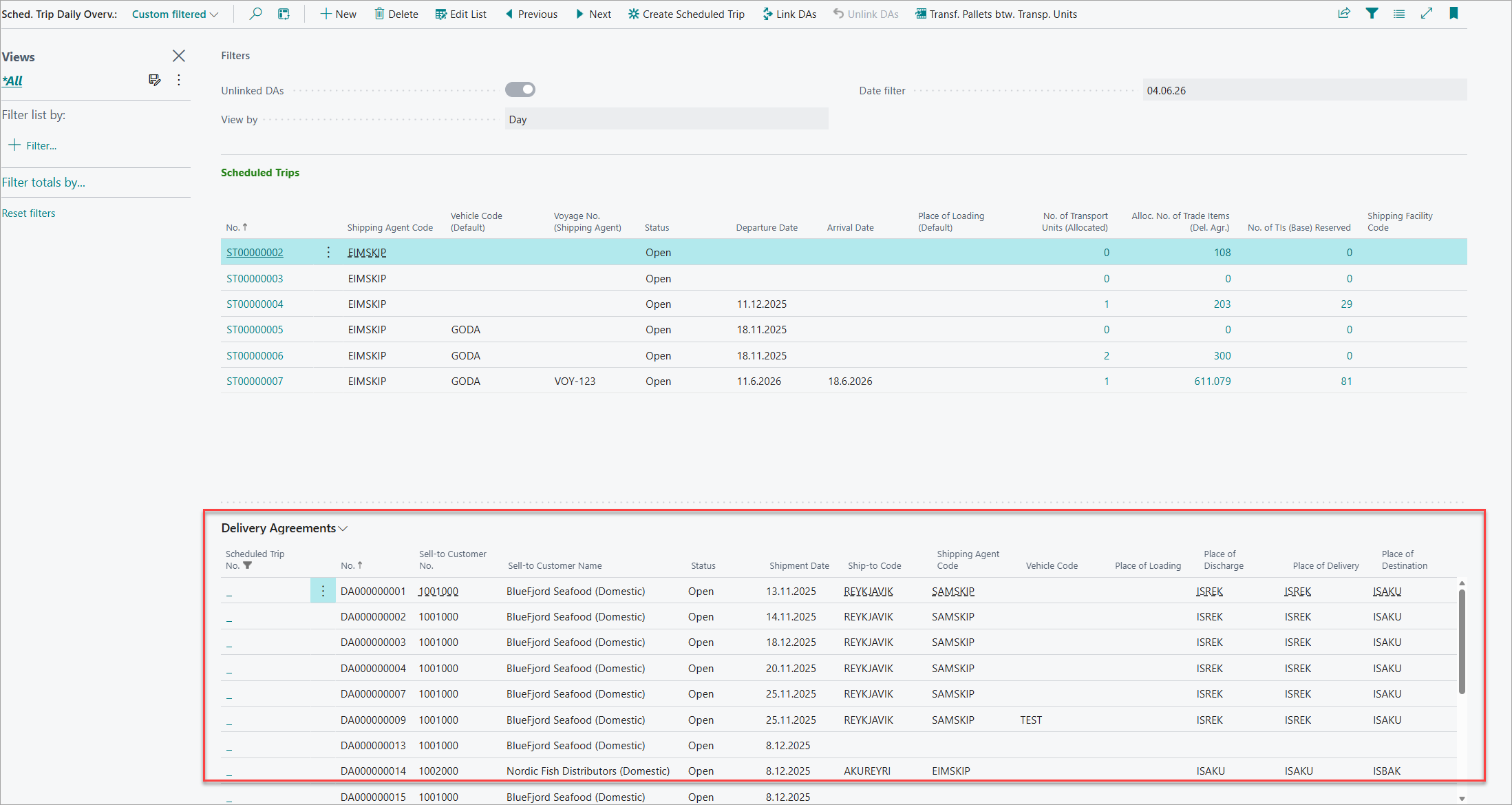Click the View by field showing Day
This screenshot has height=805, width=1512.
point(666,119)
